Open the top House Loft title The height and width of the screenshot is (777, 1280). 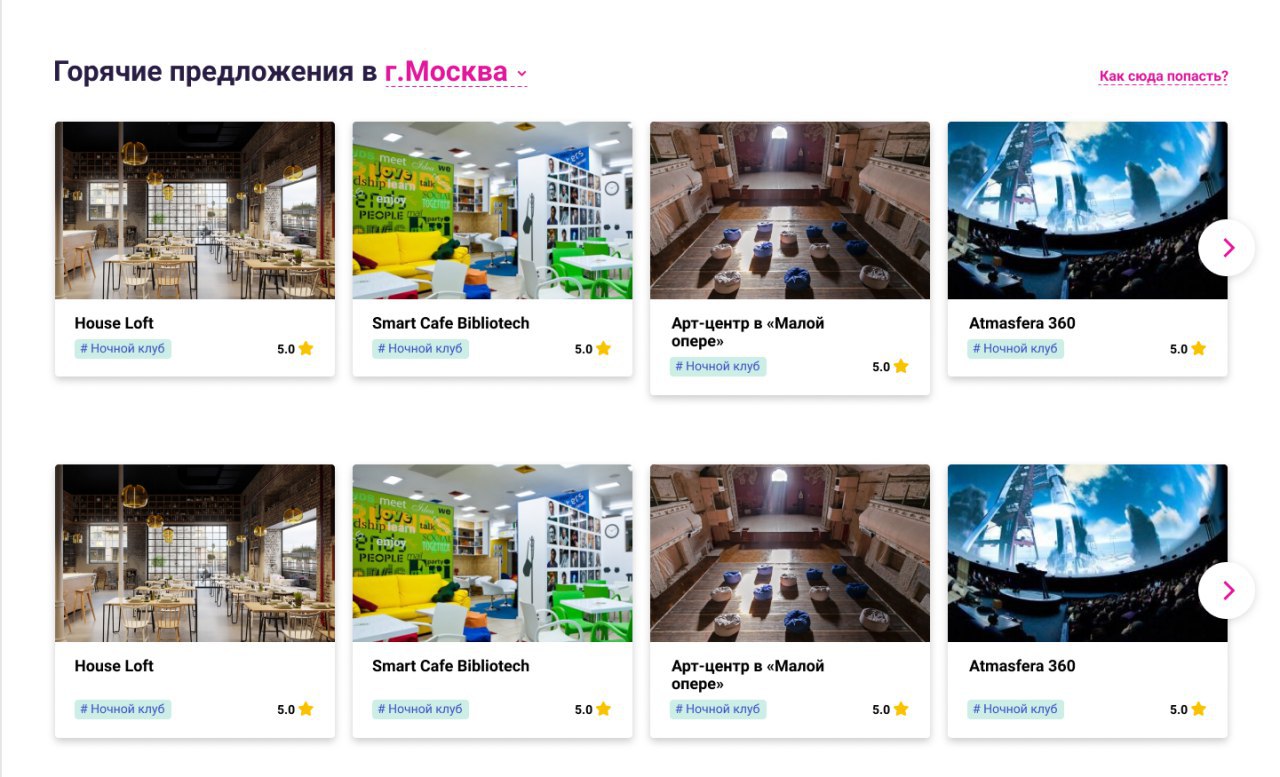[x=114, y=323]
